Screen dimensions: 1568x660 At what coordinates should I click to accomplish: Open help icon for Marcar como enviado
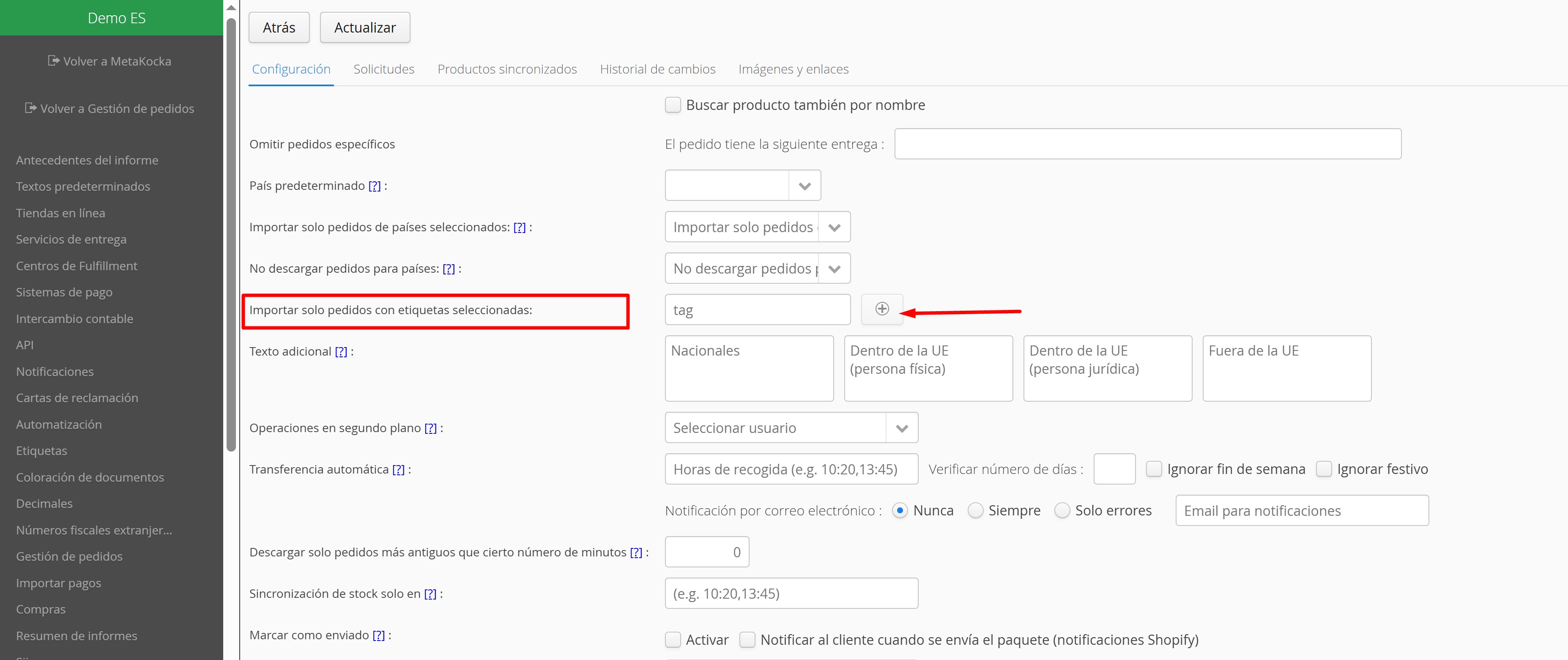379,635
